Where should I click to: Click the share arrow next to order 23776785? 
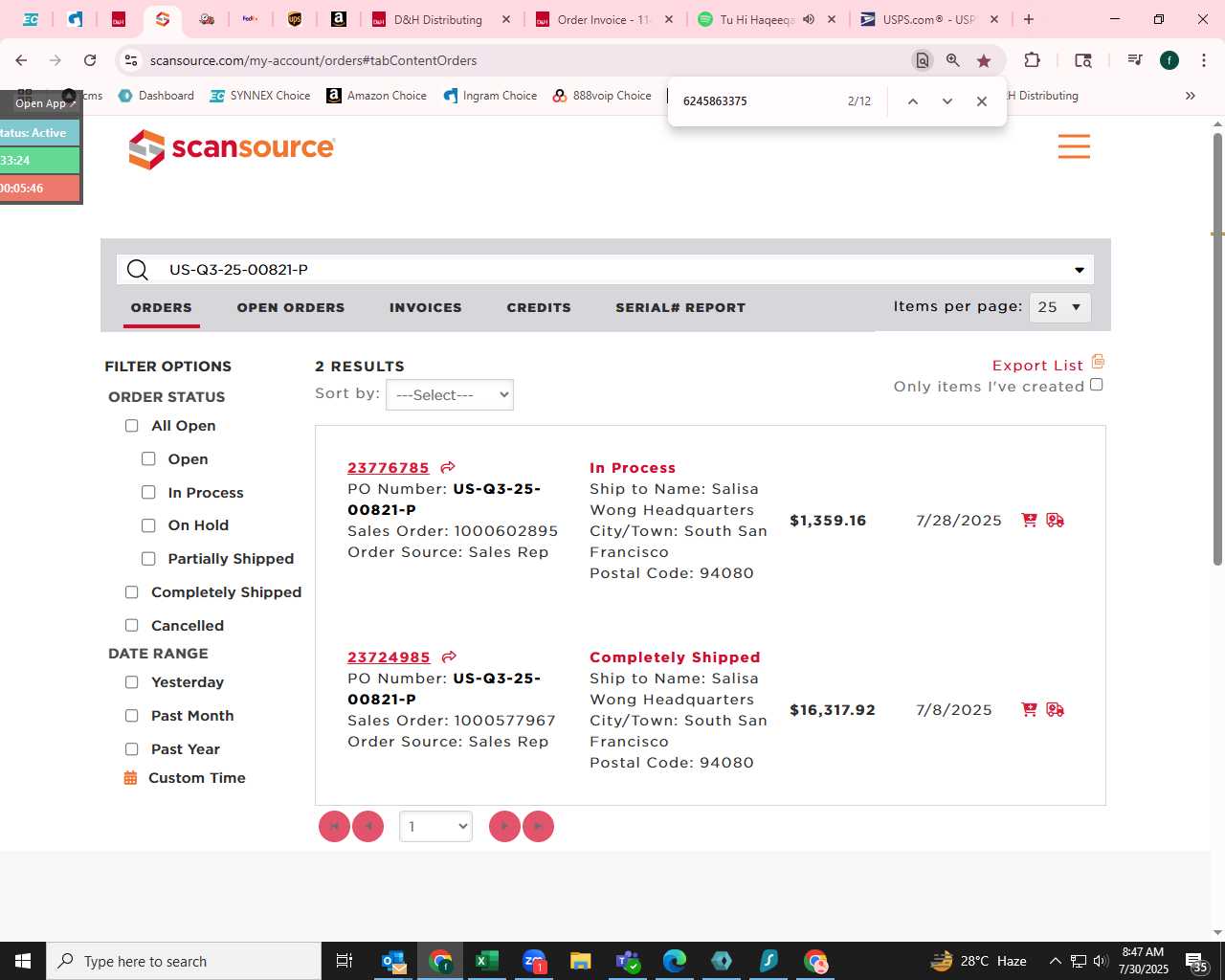point(448,467)
